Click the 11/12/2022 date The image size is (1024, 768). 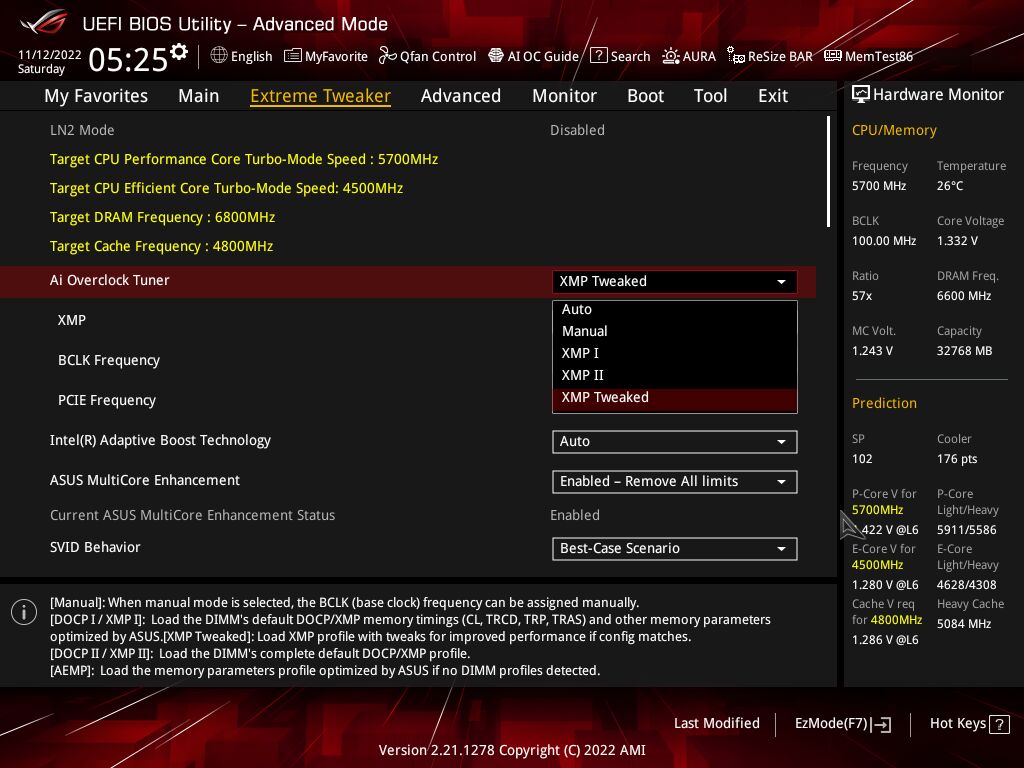pos(50,54)
